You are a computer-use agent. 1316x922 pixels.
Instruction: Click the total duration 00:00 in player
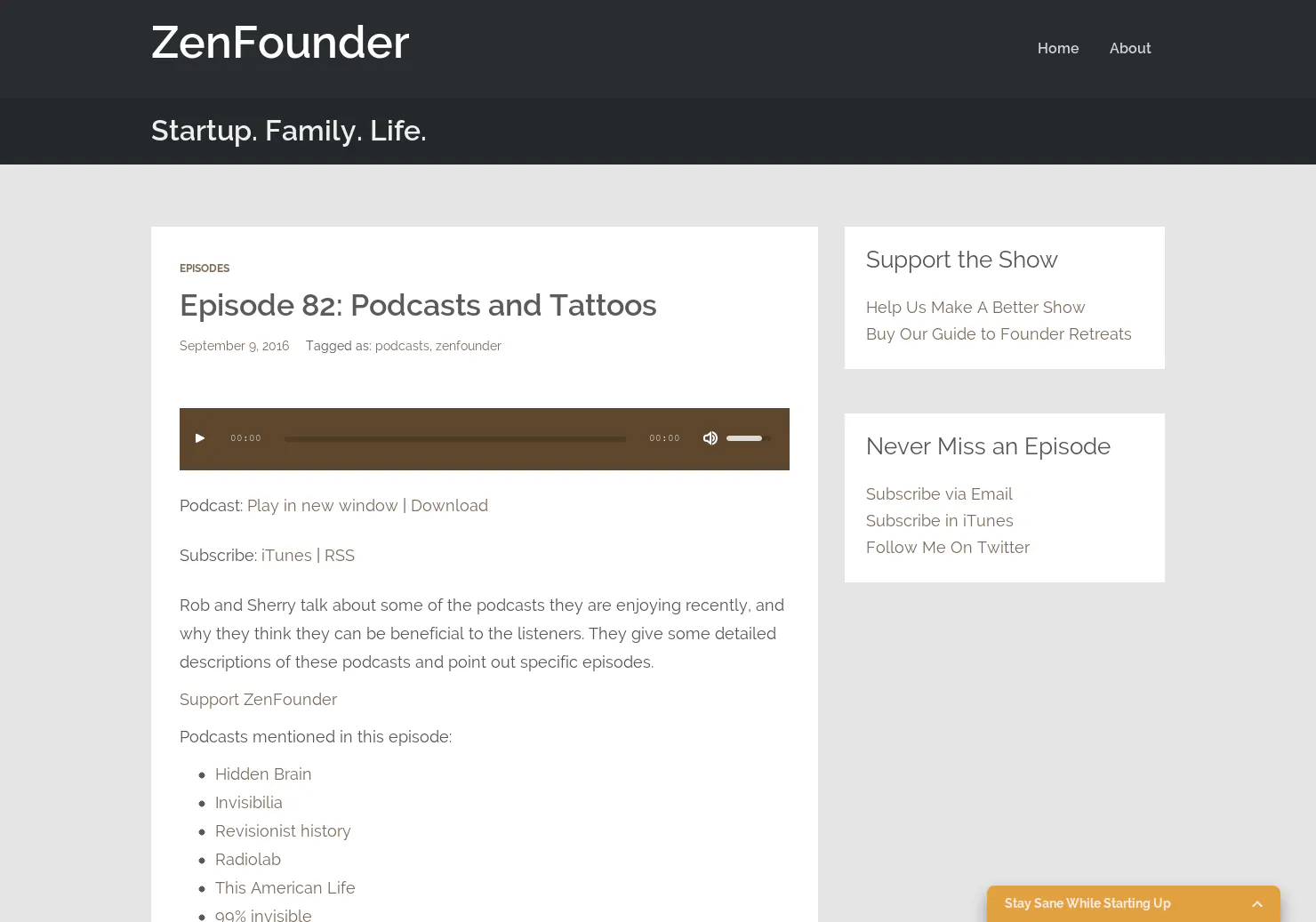pyautogui.click(x=664, y=438)
